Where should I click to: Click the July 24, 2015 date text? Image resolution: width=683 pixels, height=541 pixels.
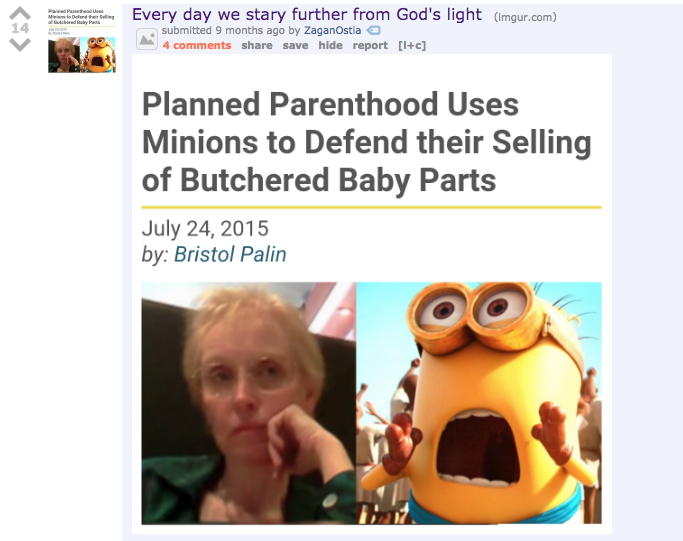(x=205, y=229)
